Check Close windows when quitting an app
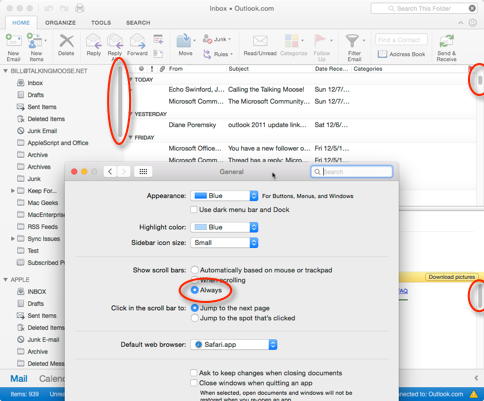 tap(194, 383)
